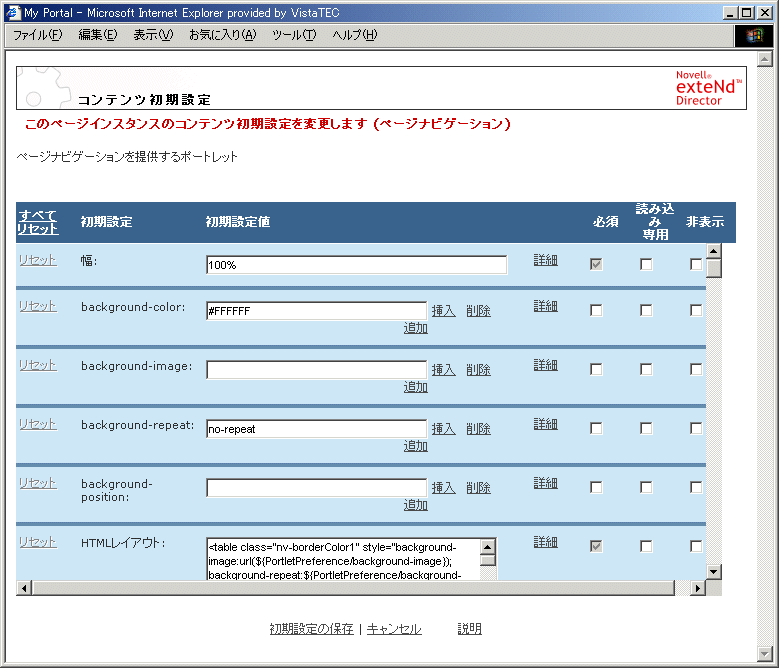Open the ファイル(F) menu
The image size is (779, 668).
pos(38,35)
